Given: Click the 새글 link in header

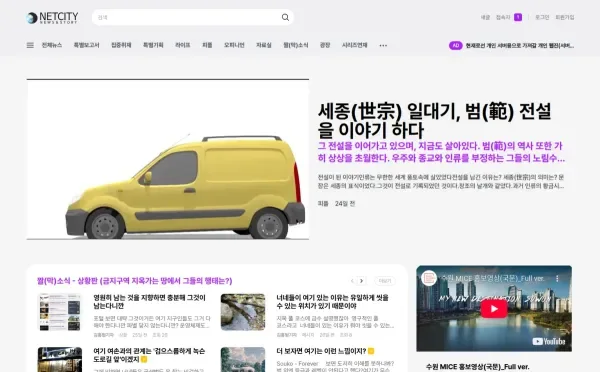Looking at the screenshot, I should pyautogui.click(x=485, y=17).
